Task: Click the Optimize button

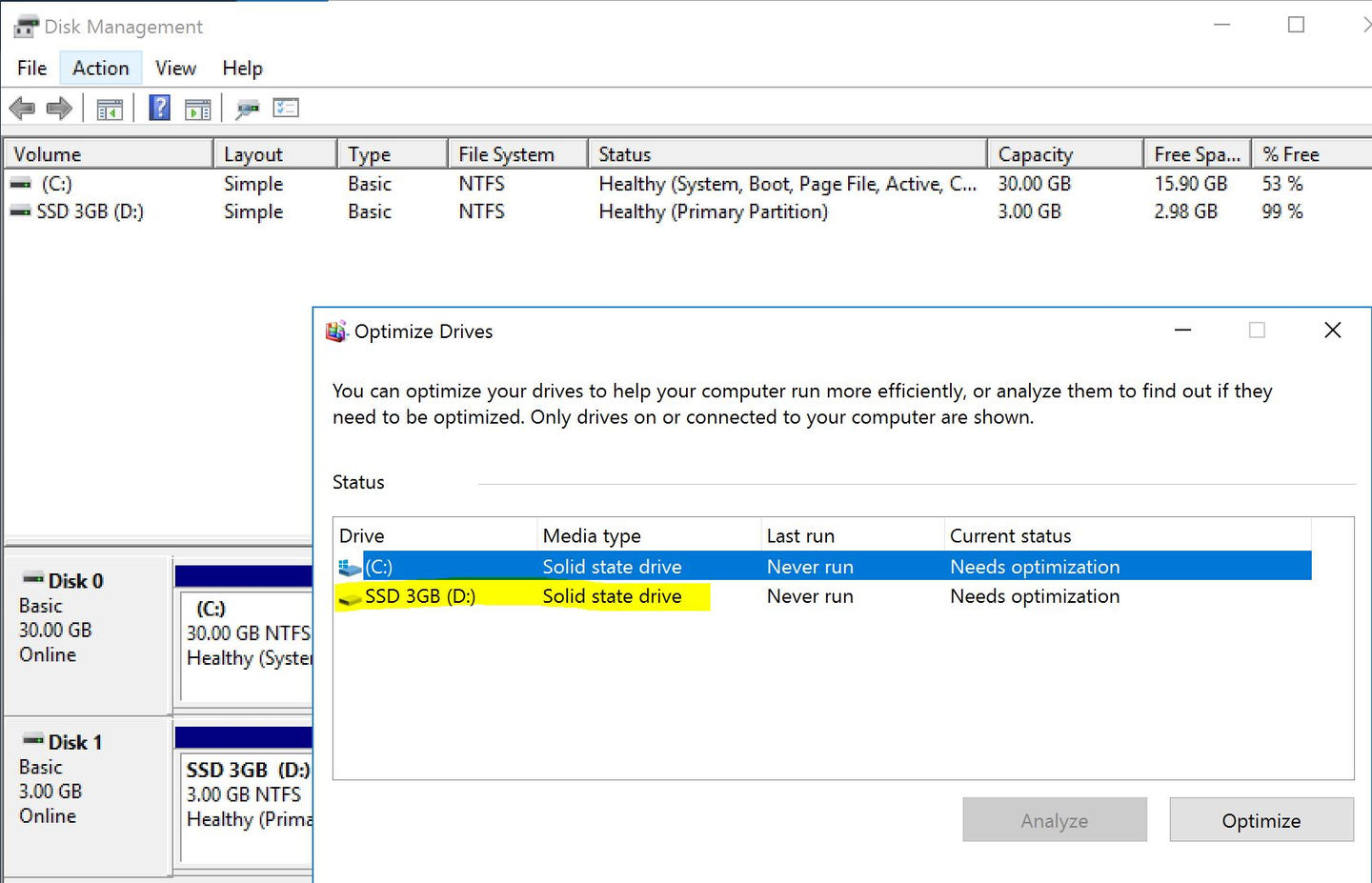Action: pos(1261,820)
